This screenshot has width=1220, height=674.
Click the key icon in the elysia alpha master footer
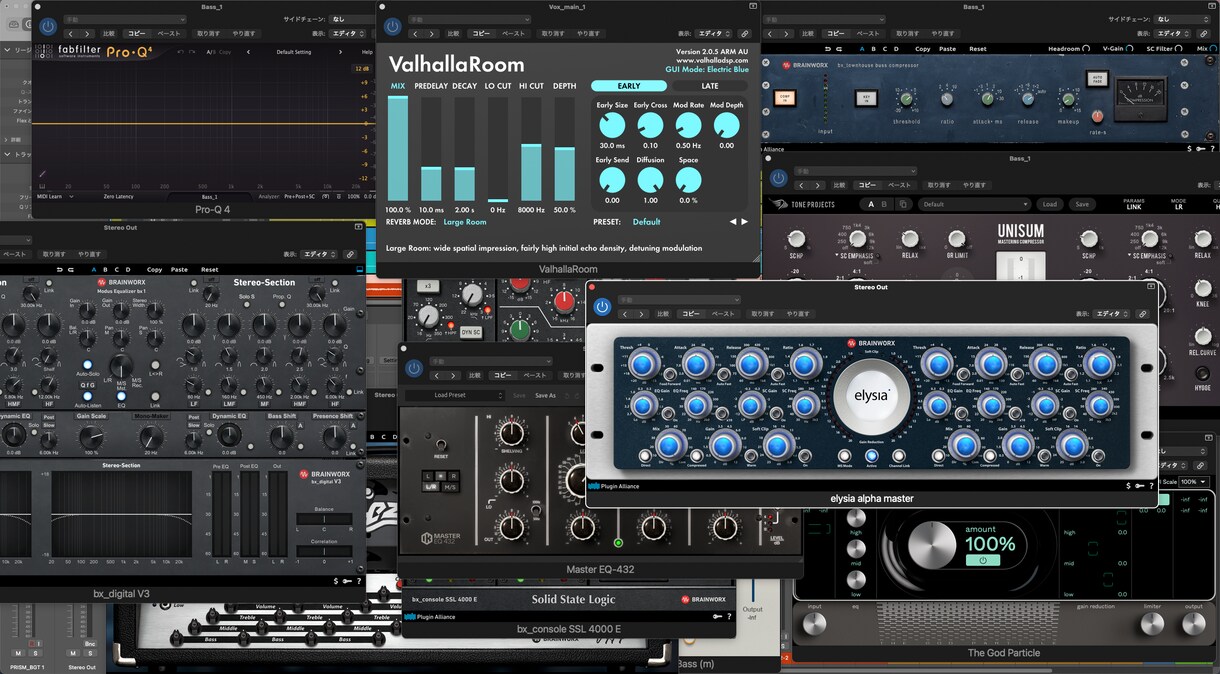(1141, 486)
